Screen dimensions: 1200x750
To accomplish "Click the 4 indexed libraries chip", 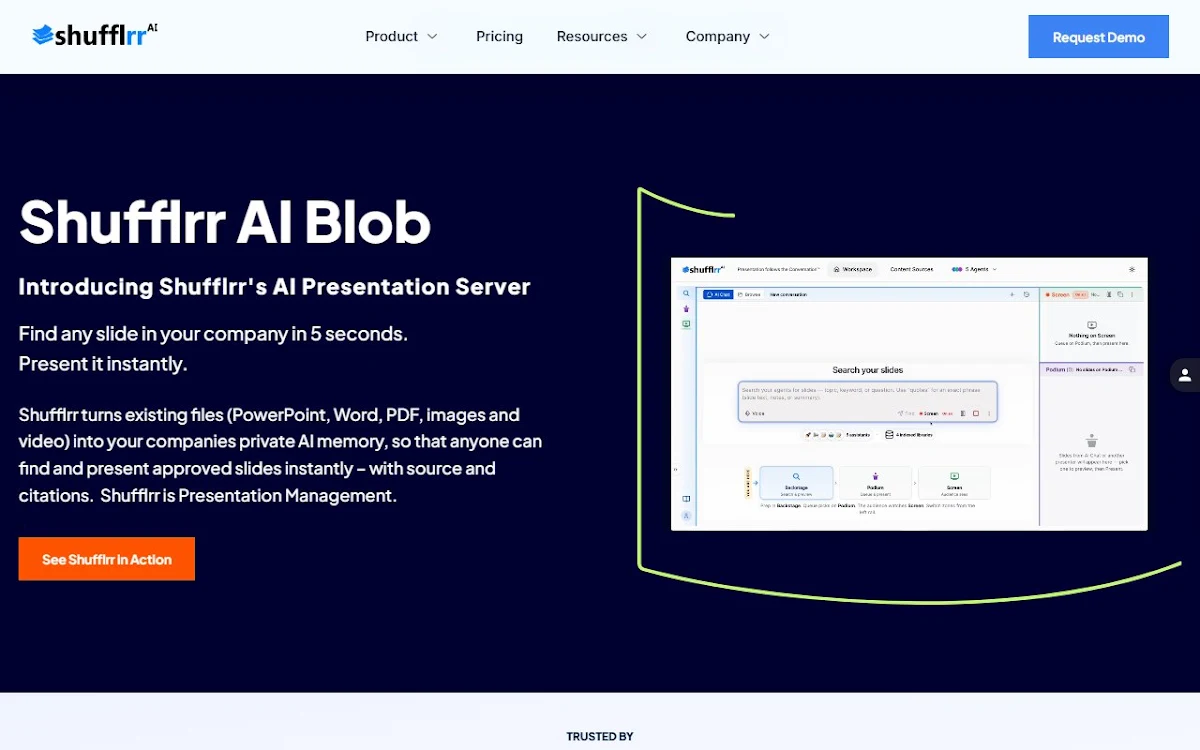I will 909,435.
